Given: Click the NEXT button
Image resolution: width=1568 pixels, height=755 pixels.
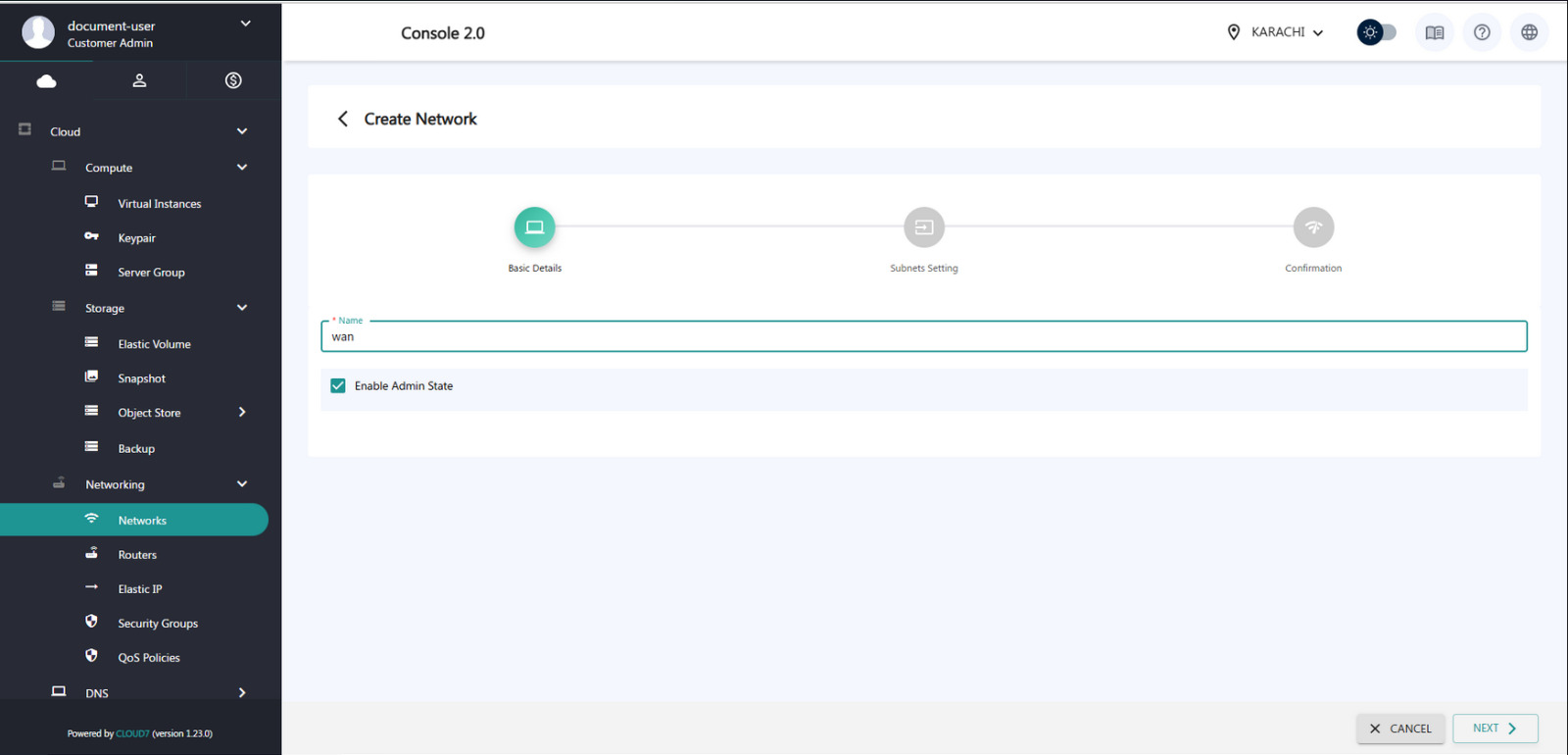Looking at the screenshot, I should tap(1494, 729).
